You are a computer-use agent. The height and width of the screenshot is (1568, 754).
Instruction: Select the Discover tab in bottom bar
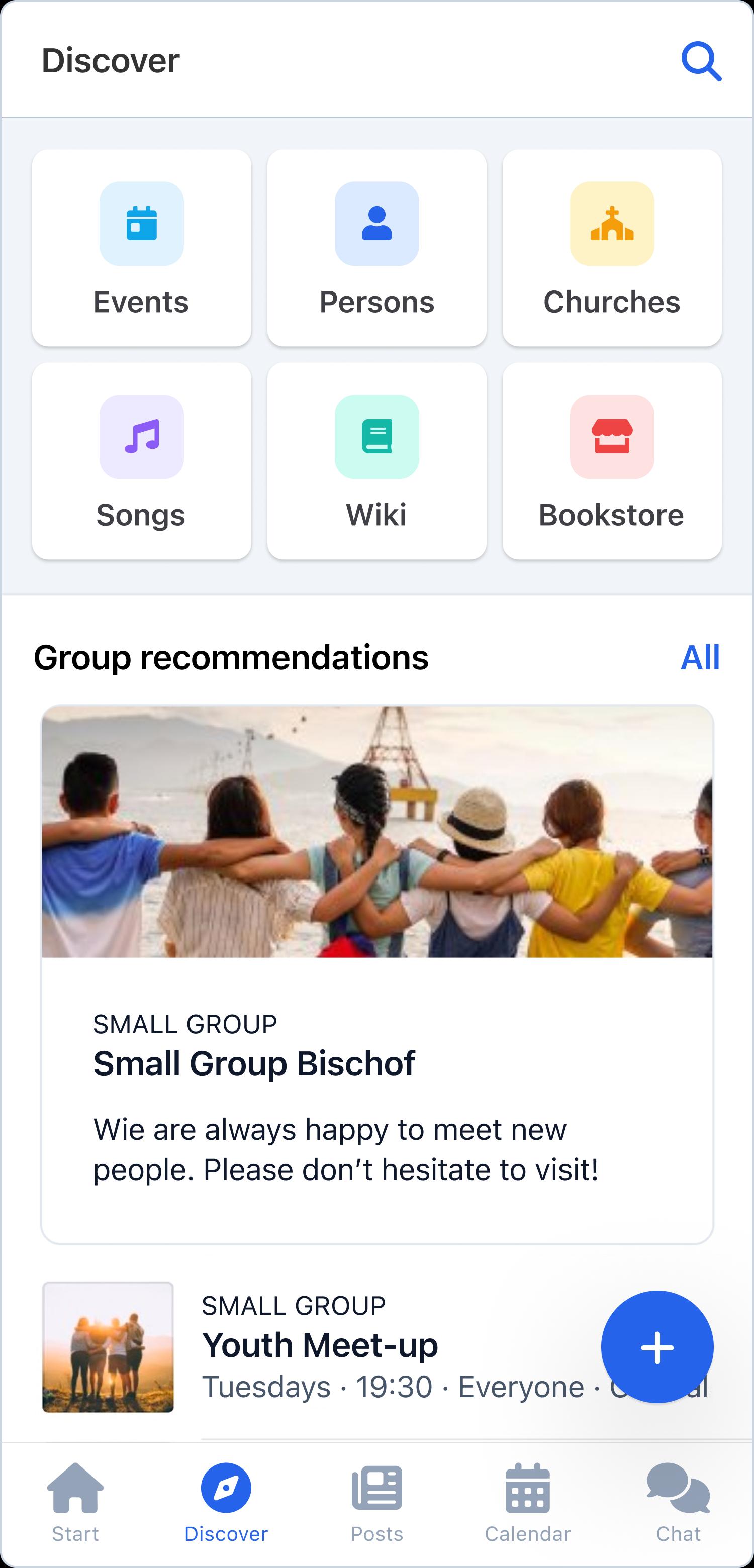click(226, 1501)
